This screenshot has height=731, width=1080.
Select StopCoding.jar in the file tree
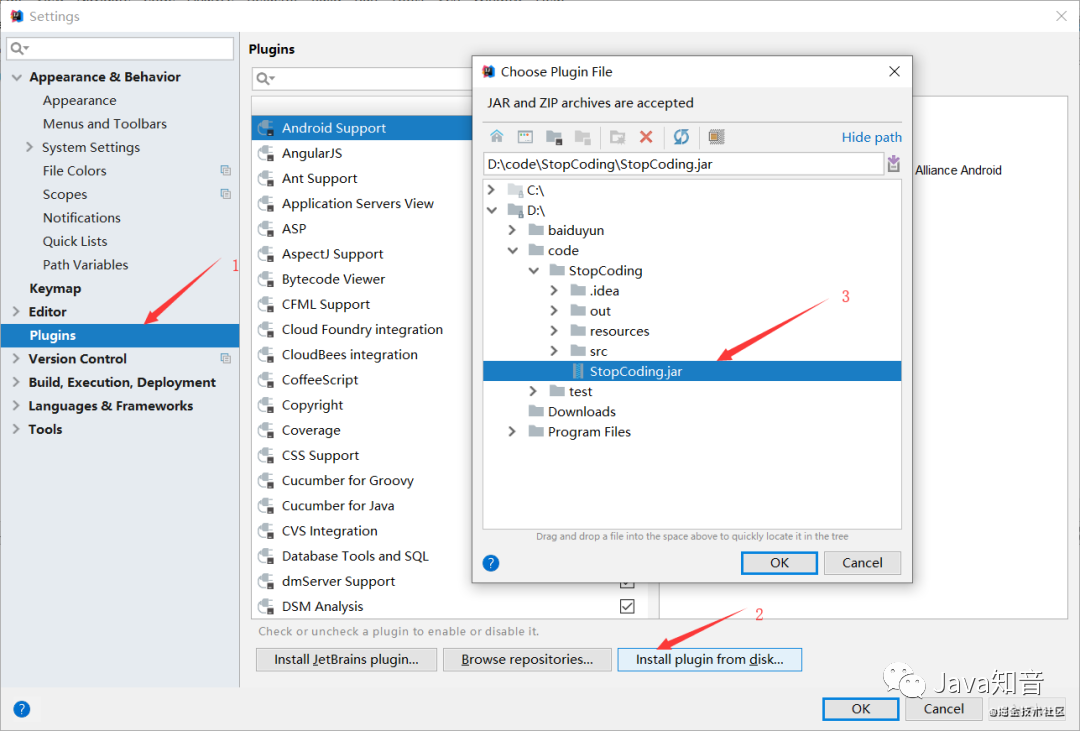click(692, 371)
